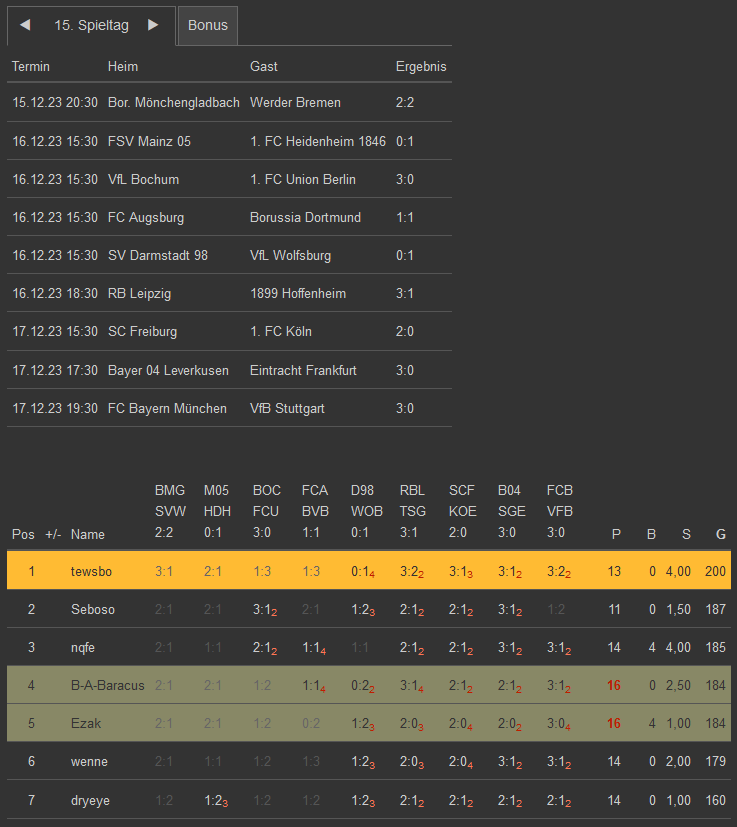Viewport: 737px width, 827px height.
Task: Switch to the Bonus tab
Action: point(208,25)
